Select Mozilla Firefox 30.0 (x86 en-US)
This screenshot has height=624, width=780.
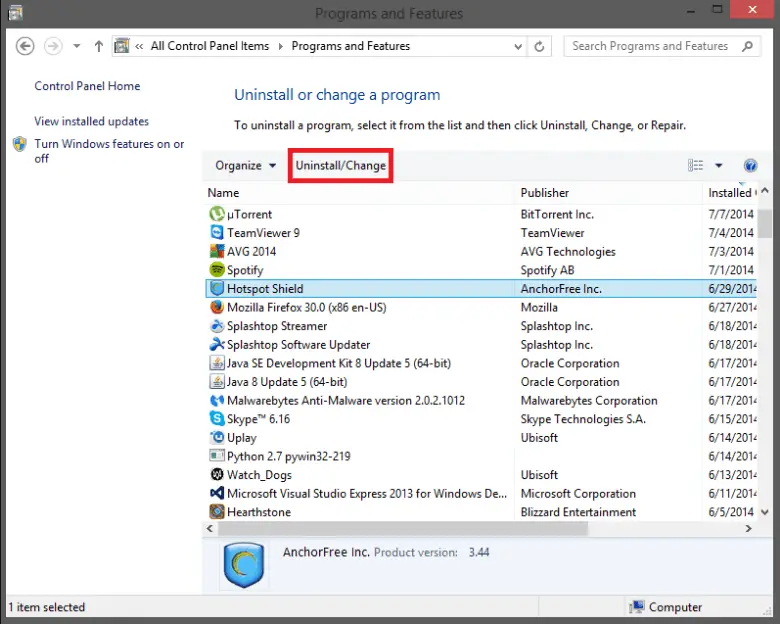(306, 308)
